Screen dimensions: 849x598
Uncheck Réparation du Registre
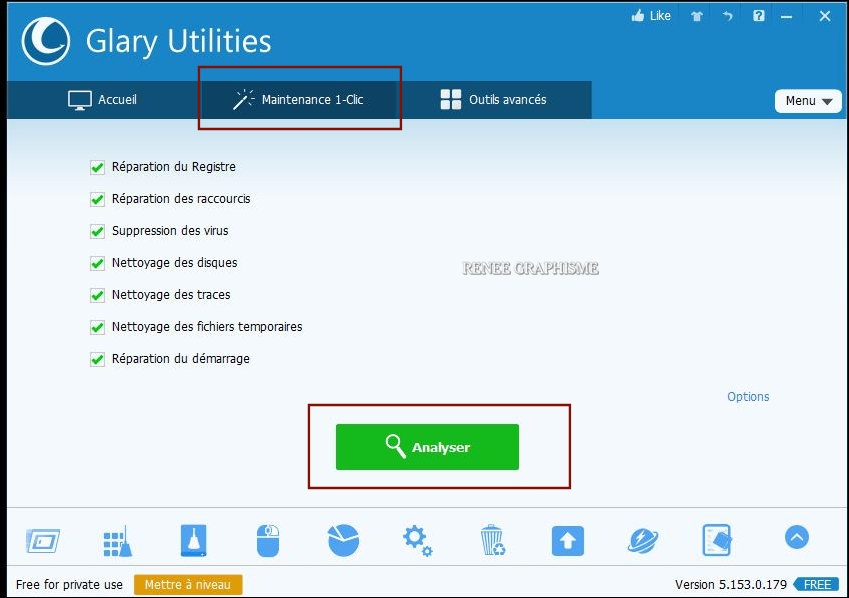[x=97, y=167]
